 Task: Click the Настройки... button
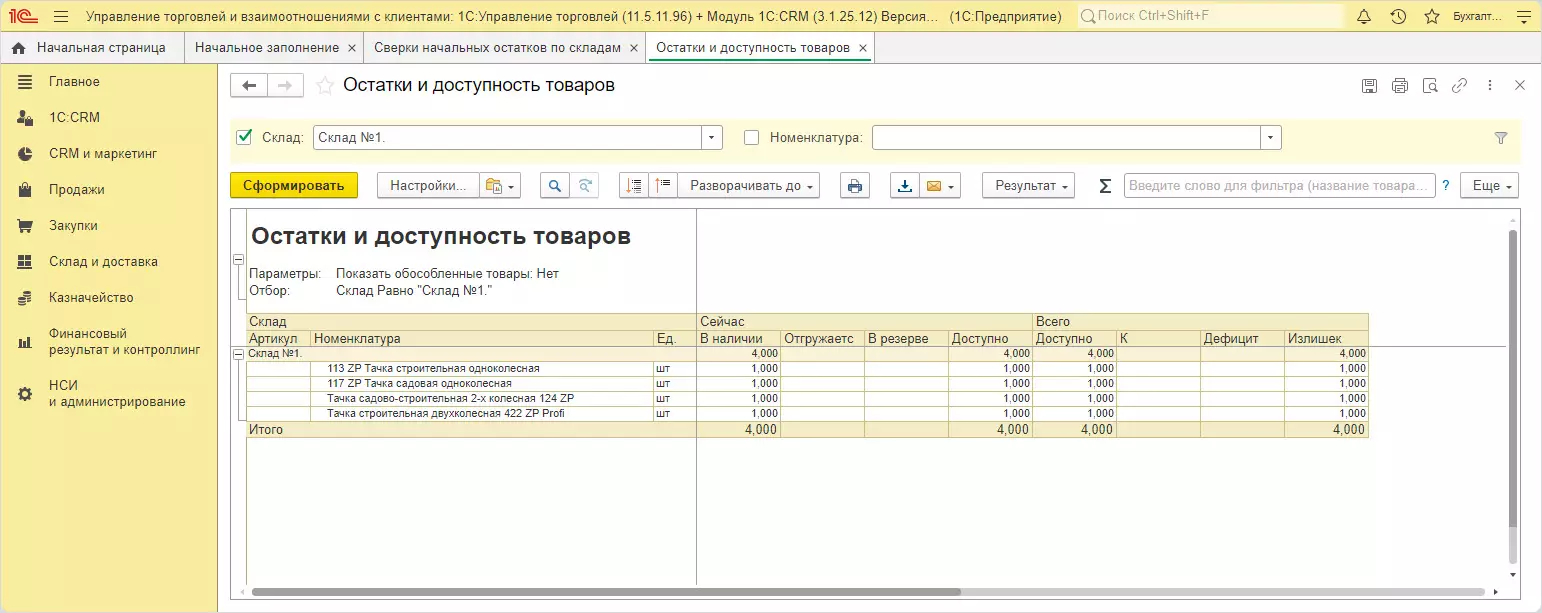pyautogui.click(x=427, y=186)
